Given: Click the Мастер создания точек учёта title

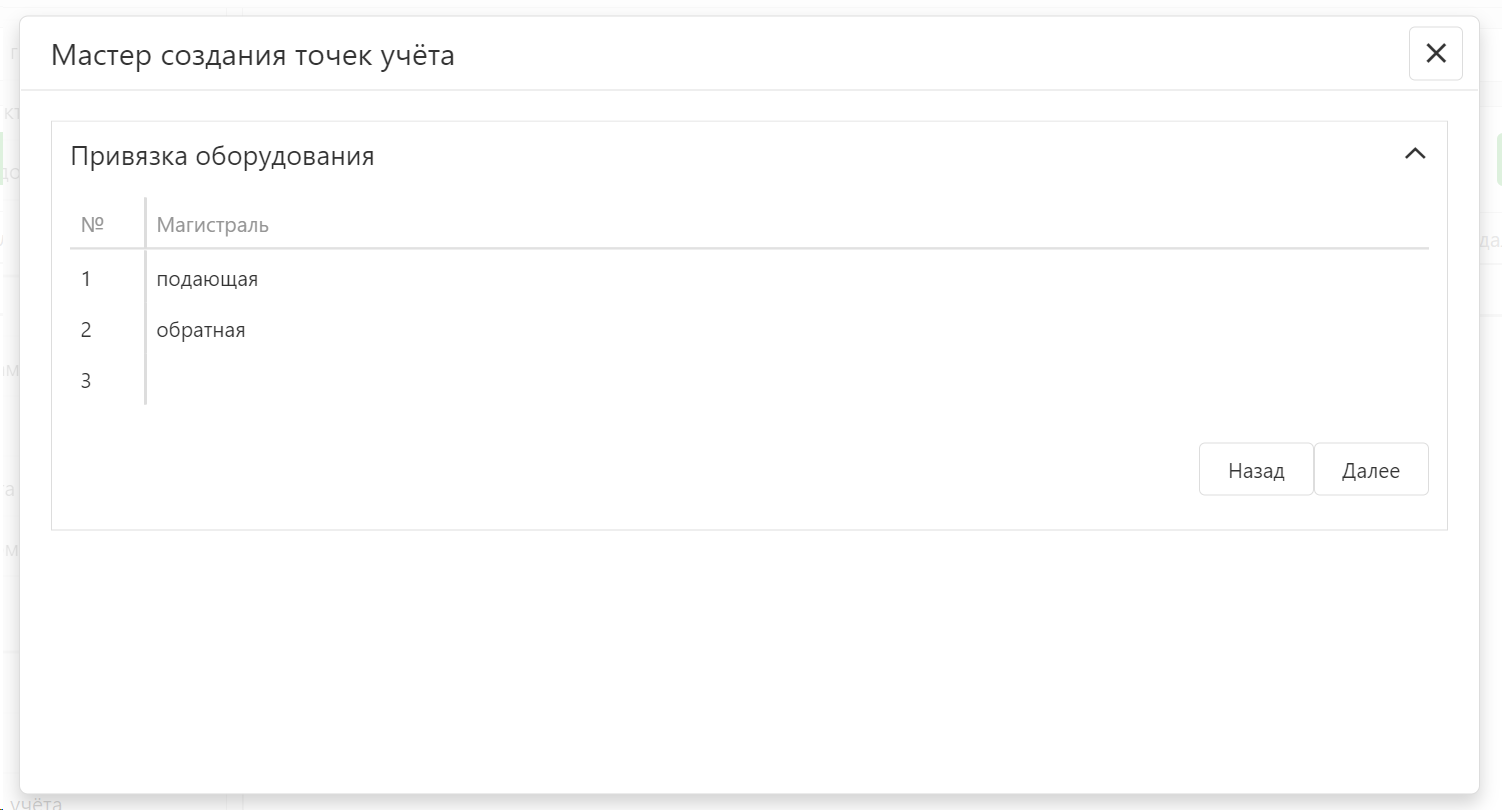Looking at the screenshot, I should click(252, 55).
